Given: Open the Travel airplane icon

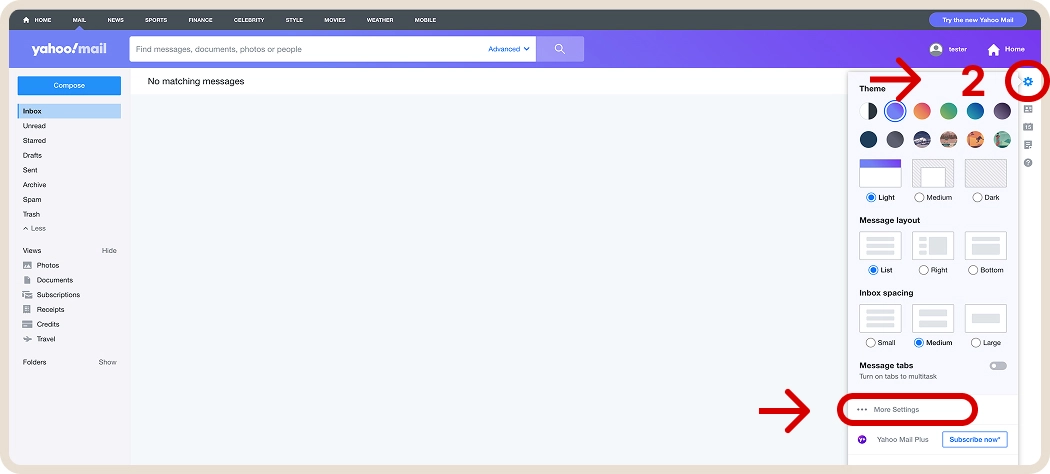Looking at the screenshot, I should click(27, 339).
